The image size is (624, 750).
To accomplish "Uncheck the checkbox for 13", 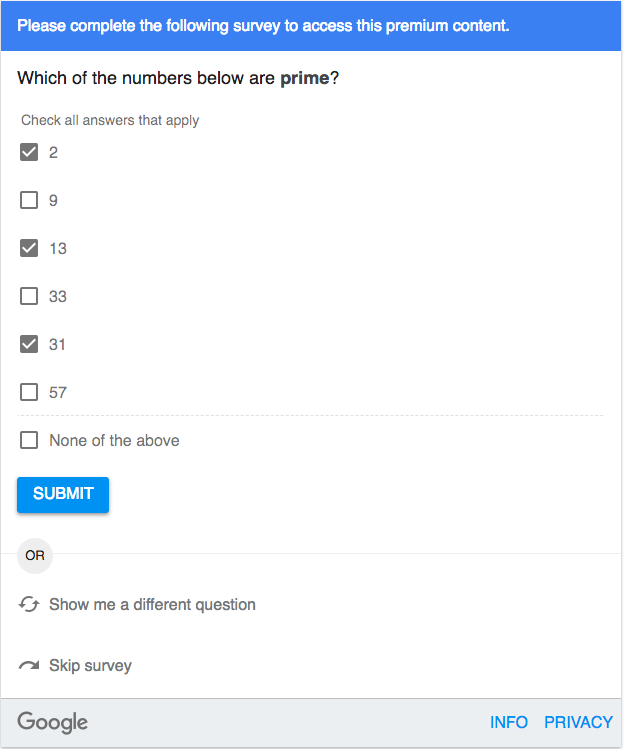I will click(29, 248).
